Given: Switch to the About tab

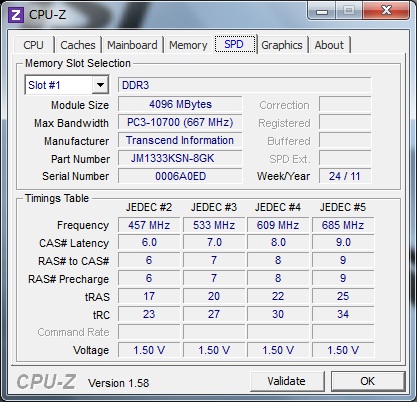Looking at the screenshot, I should (x=329, y=45).
